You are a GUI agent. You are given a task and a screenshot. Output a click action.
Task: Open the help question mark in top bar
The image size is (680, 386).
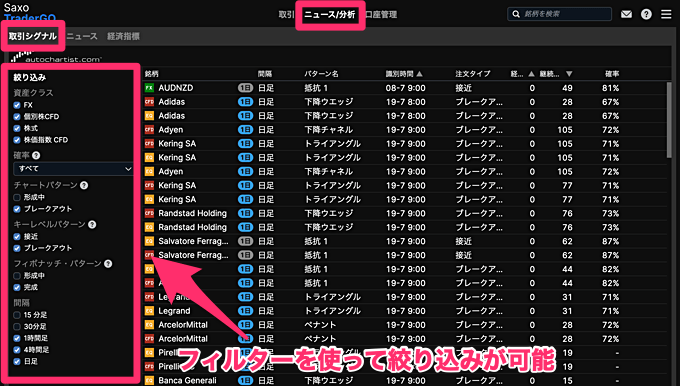646,14
